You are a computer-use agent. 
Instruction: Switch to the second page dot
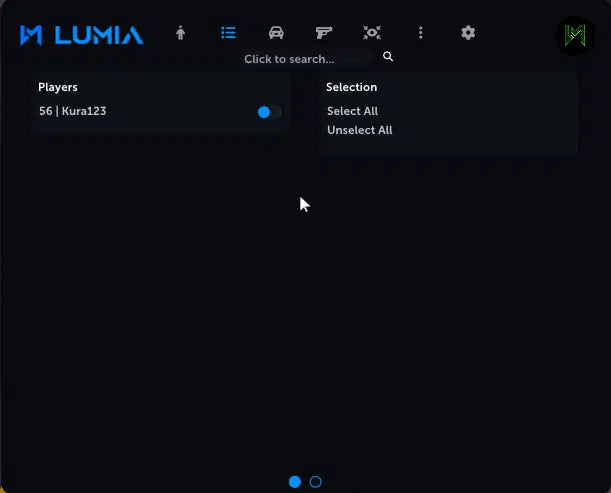pos(316,482)
